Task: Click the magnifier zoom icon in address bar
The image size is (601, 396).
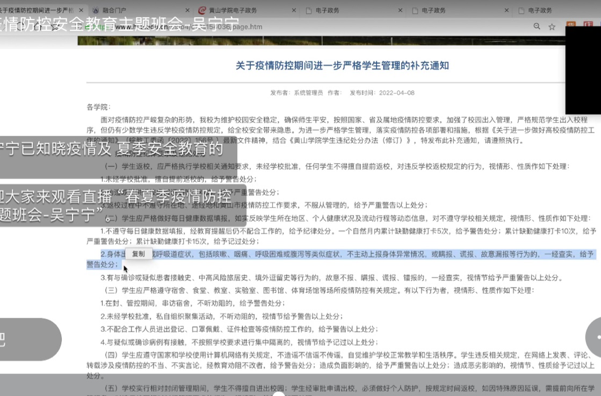Action: [537, 26]
